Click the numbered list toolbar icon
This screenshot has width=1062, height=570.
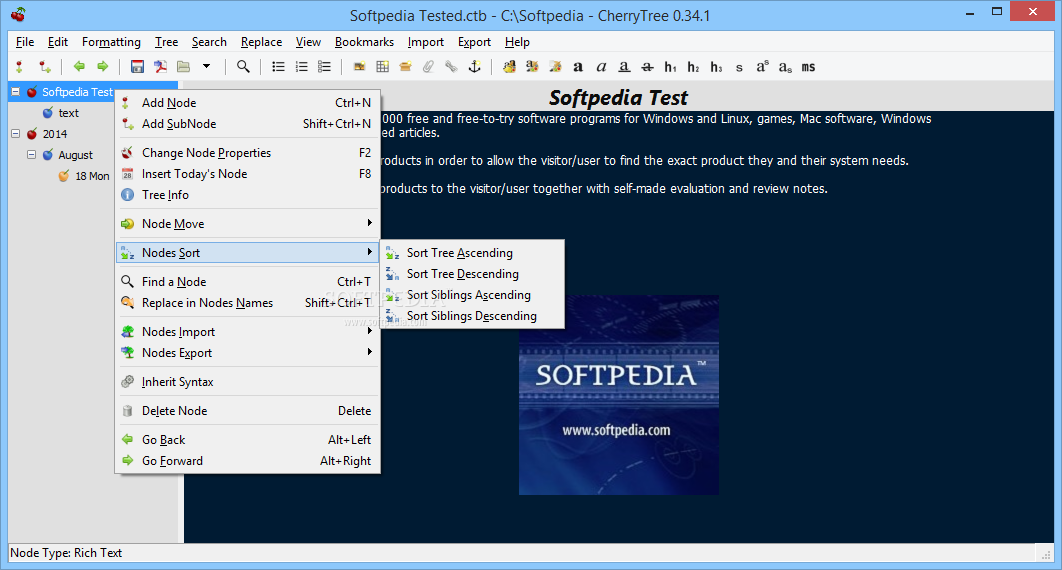point(301,66)
